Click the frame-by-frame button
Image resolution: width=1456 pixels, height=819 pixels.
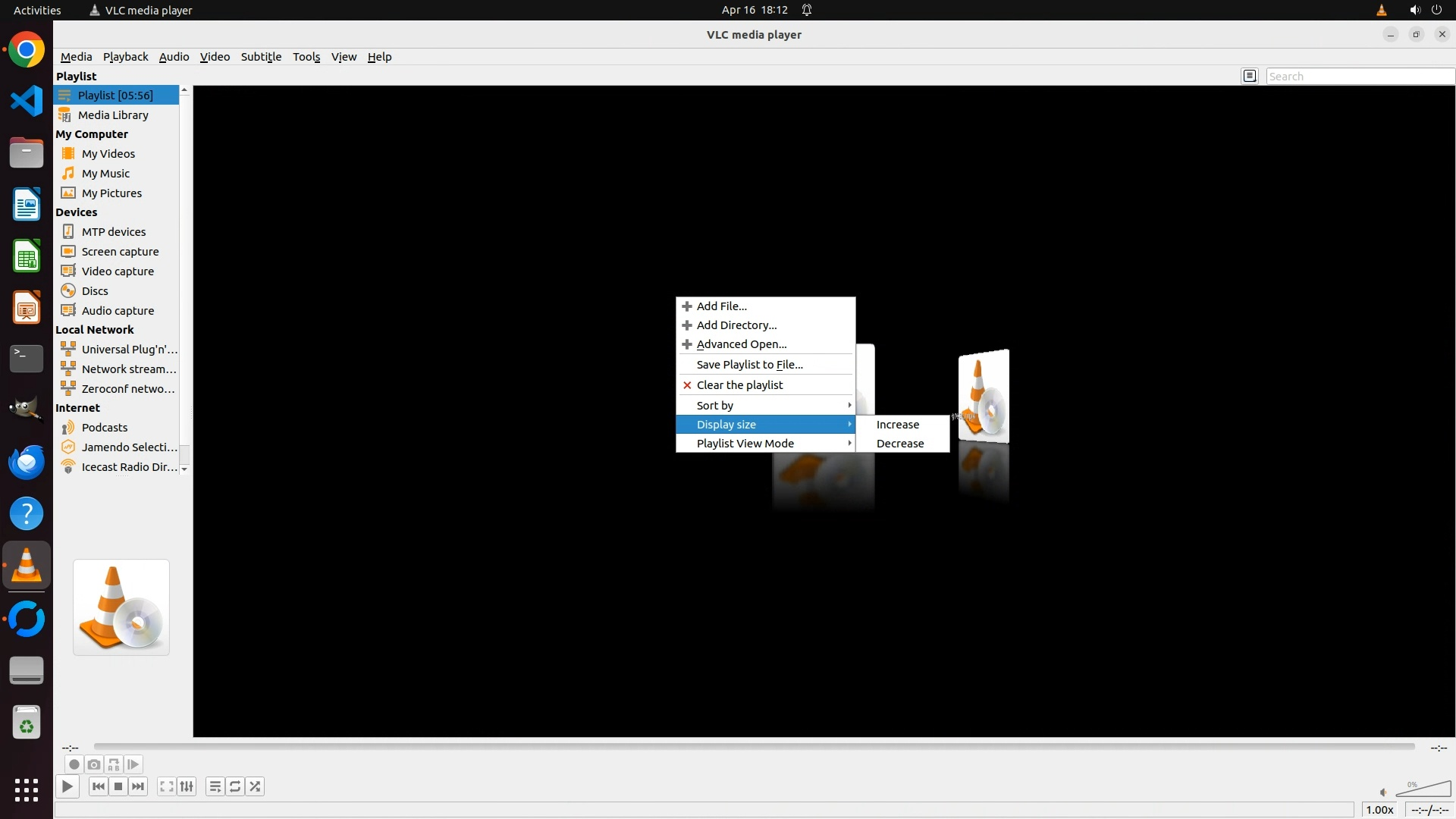pyautogui.click(x=133, y=764)
